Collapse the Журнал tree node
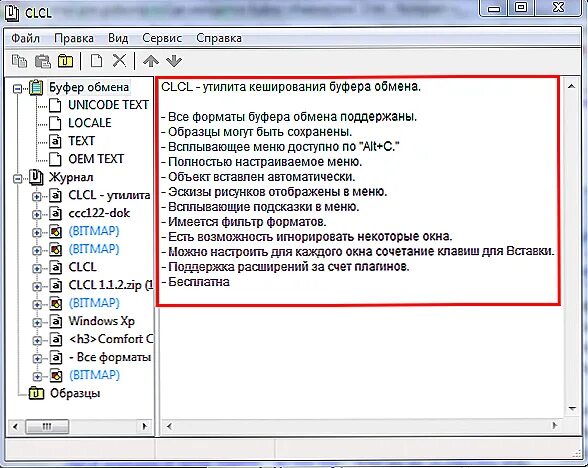The height and width of the screenshot is (468, 588). [x=17, y=178]
